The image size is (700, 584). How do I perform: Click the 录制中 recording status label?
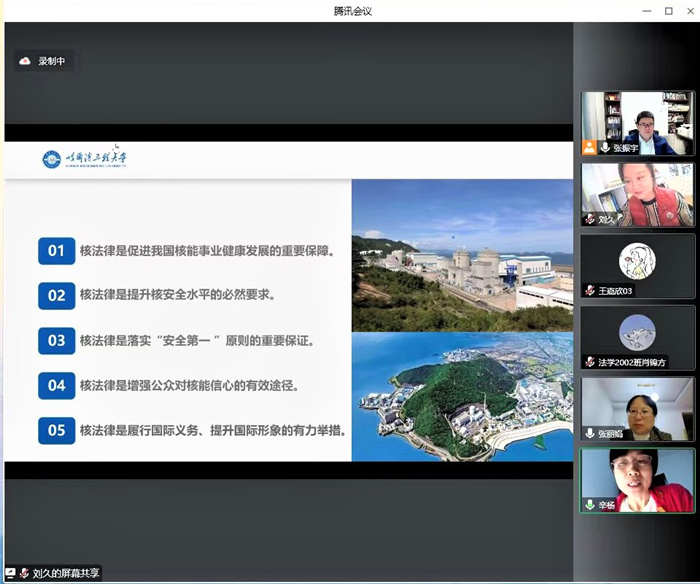click(x=51, y=61)
